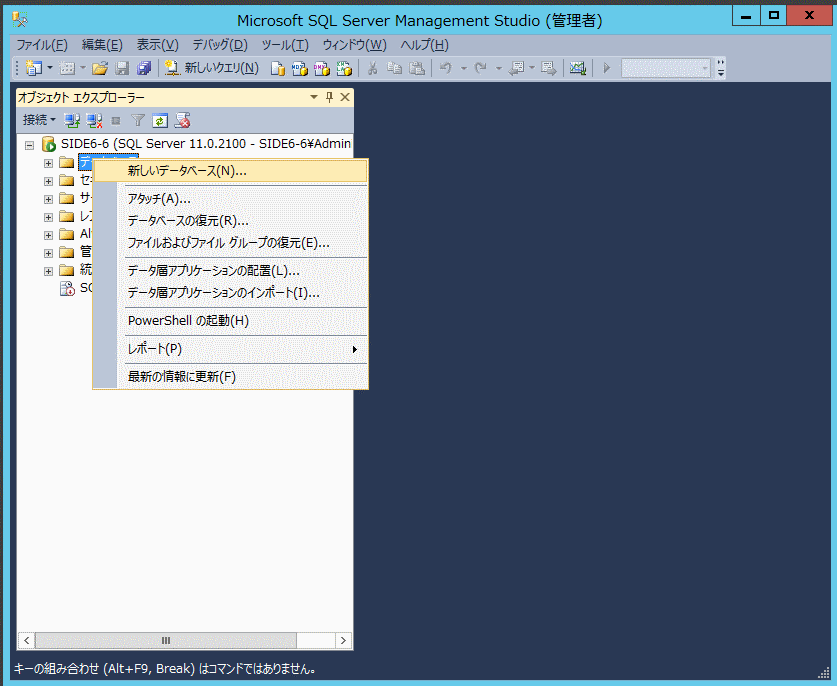Open the ツール(T) menu
The width and height of the screenshot is (837, 686).
pyautogui.click(x=285, y=45)
